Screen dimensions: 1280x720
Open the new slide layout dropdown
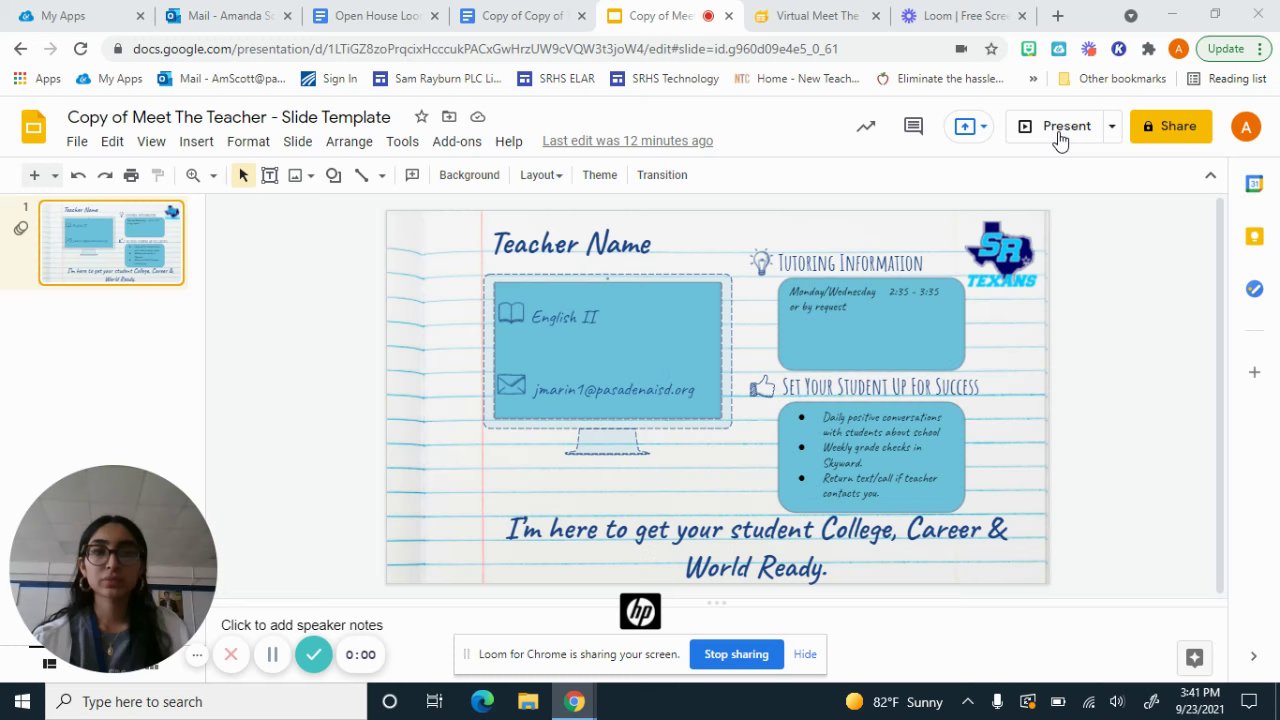(x=55, y=175)
